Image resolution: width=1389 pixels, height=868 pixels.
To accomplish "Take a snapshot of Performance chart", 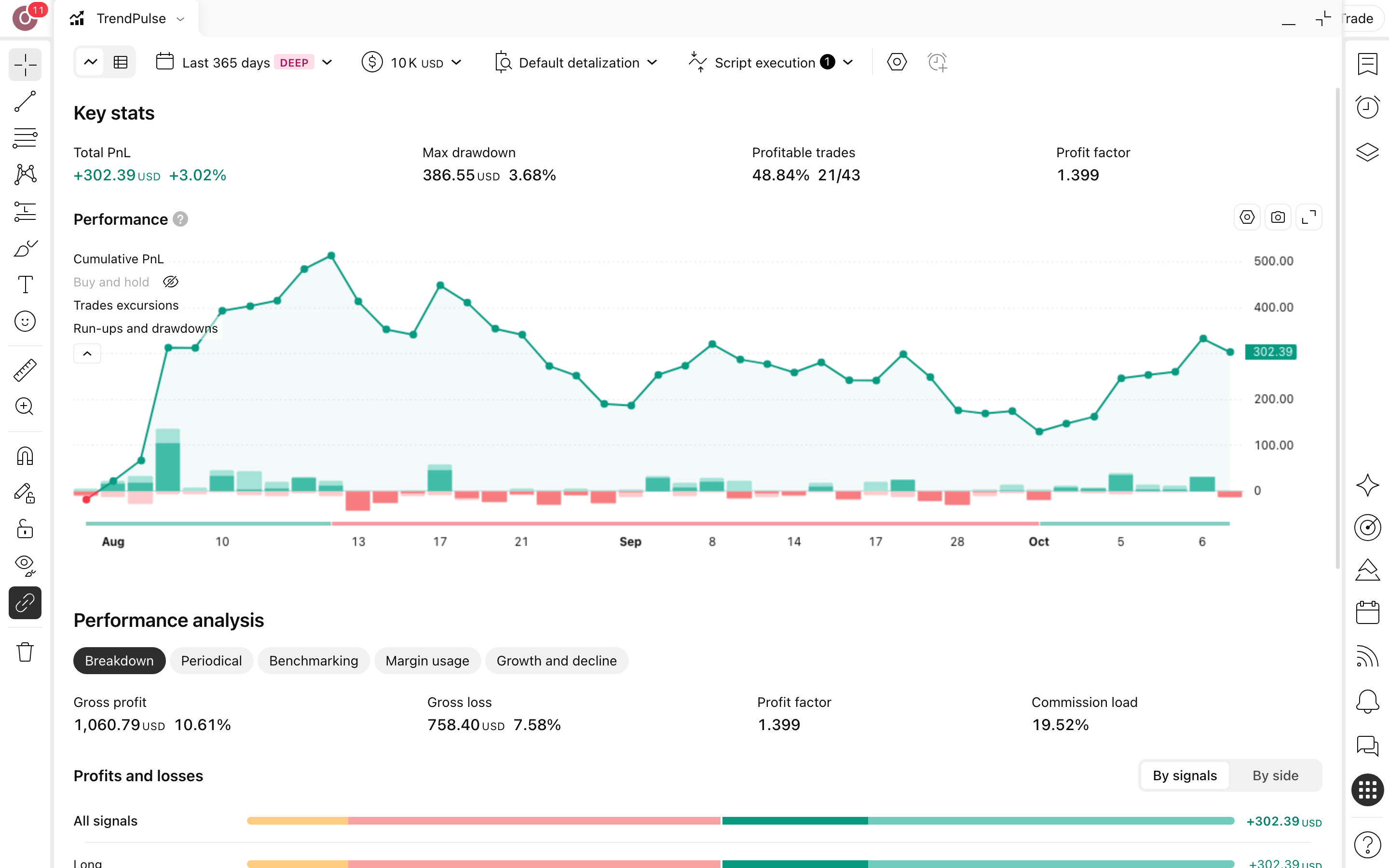I will coord(1278,217).
